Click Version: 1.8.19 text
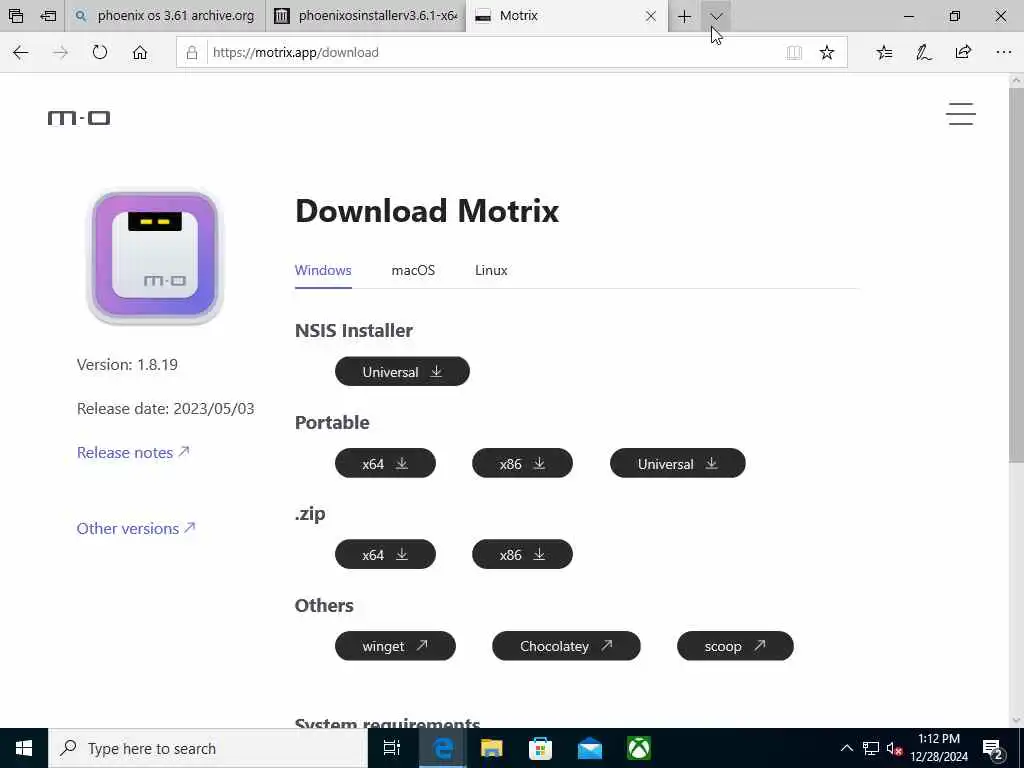Image resolution: width=1024 pixels, height=768 pixels. click(127, 364)
